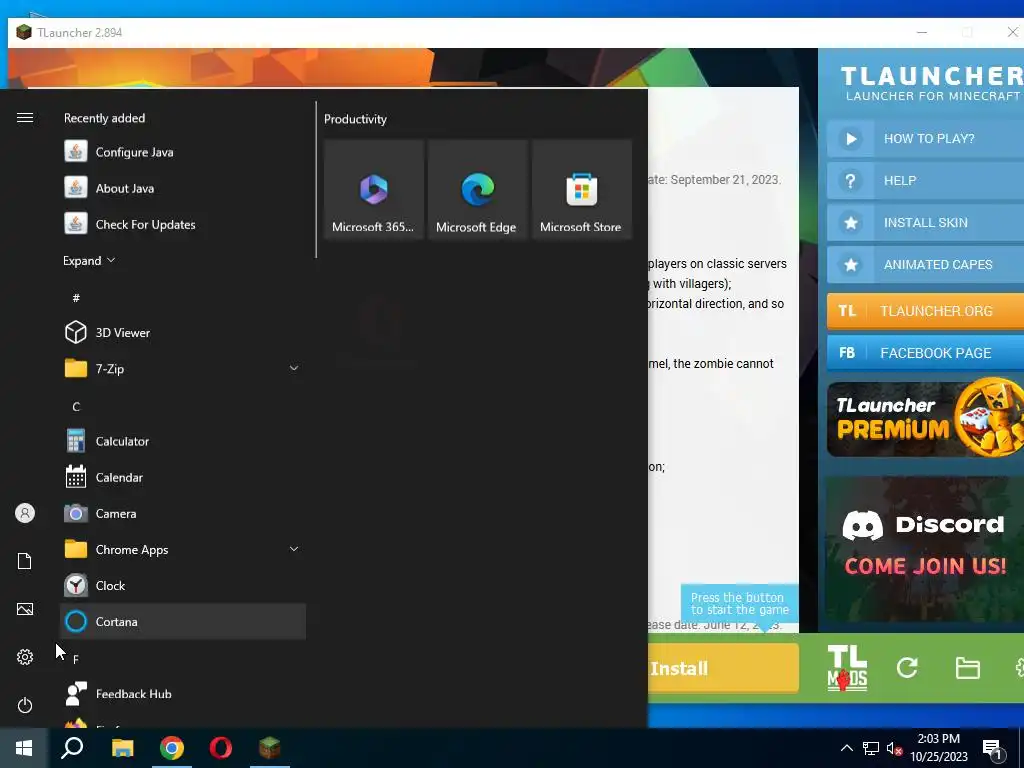Screen dimensions: 1024x768
Task: Open Configure Java from Recently added
Action: pos(183,152)
